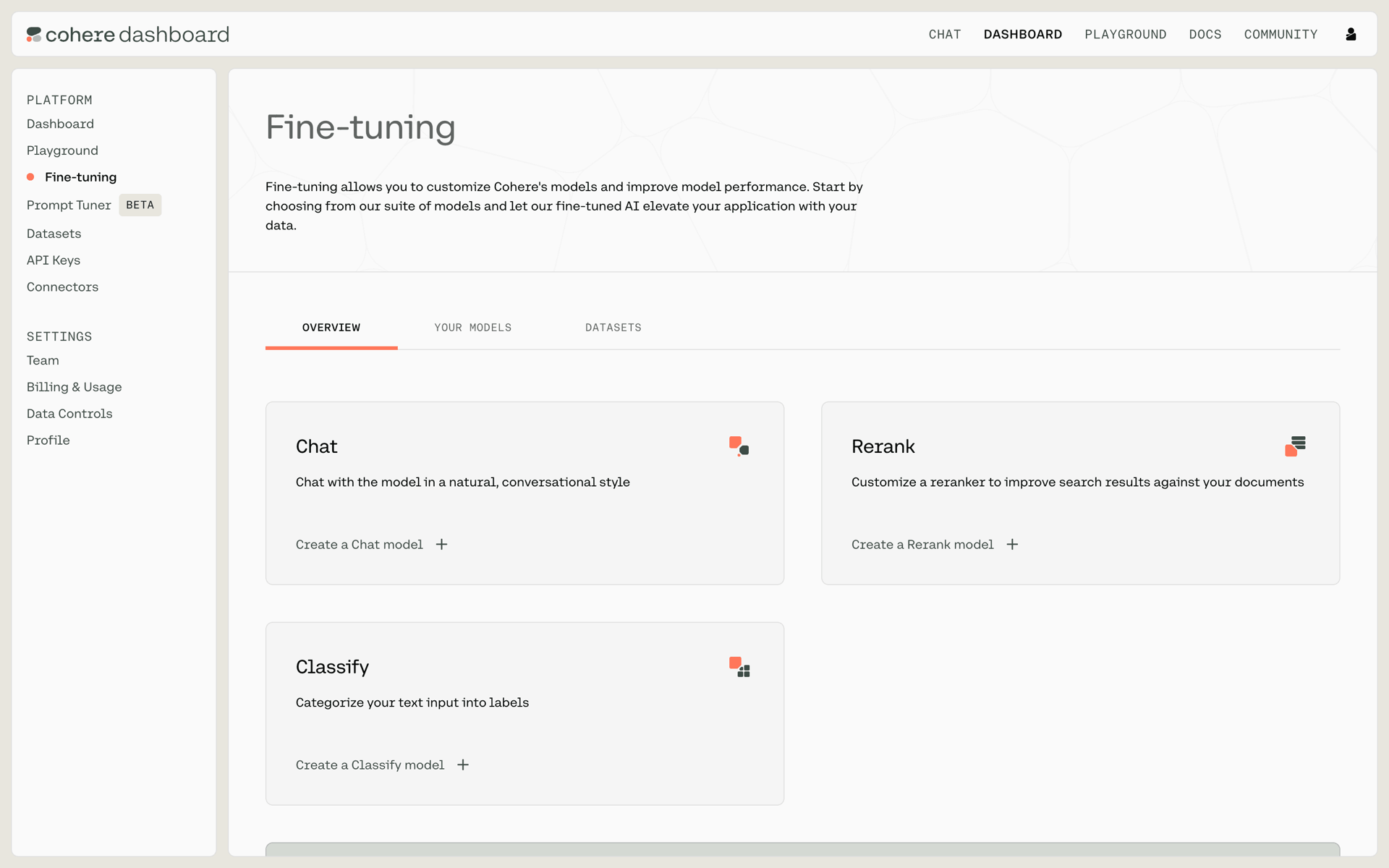Open Data Controls in the sidebar
1389x868 pixels.
pyautogui.click(x=69, y=414)
